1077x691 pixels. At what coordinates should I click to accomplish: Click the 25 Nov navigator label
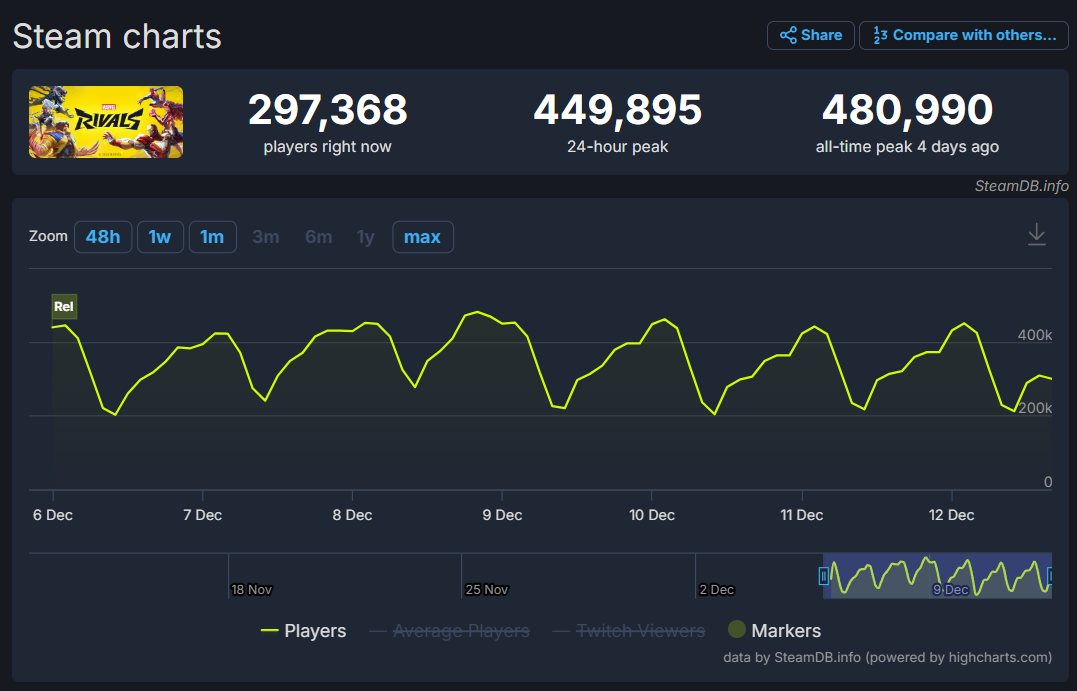point(486,589)
